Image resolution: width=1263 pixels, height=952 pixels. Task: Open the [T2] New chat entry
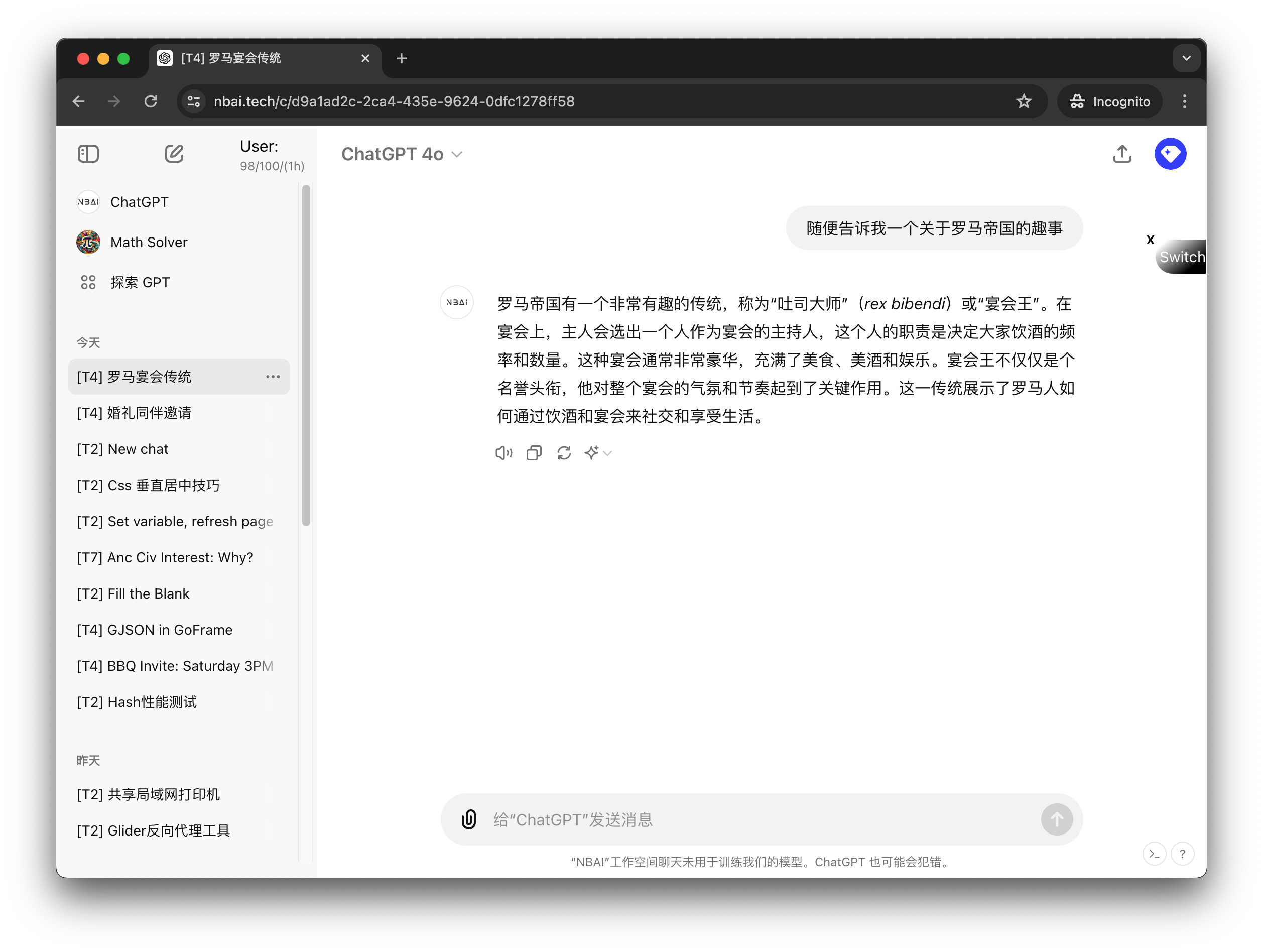179,449
